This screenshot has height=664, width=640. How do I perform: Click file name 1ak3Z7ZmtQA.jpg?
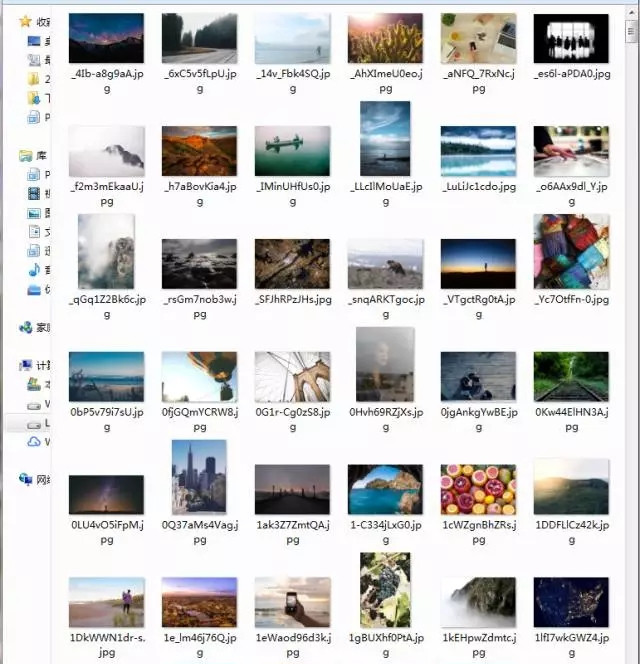click(293, 532)
